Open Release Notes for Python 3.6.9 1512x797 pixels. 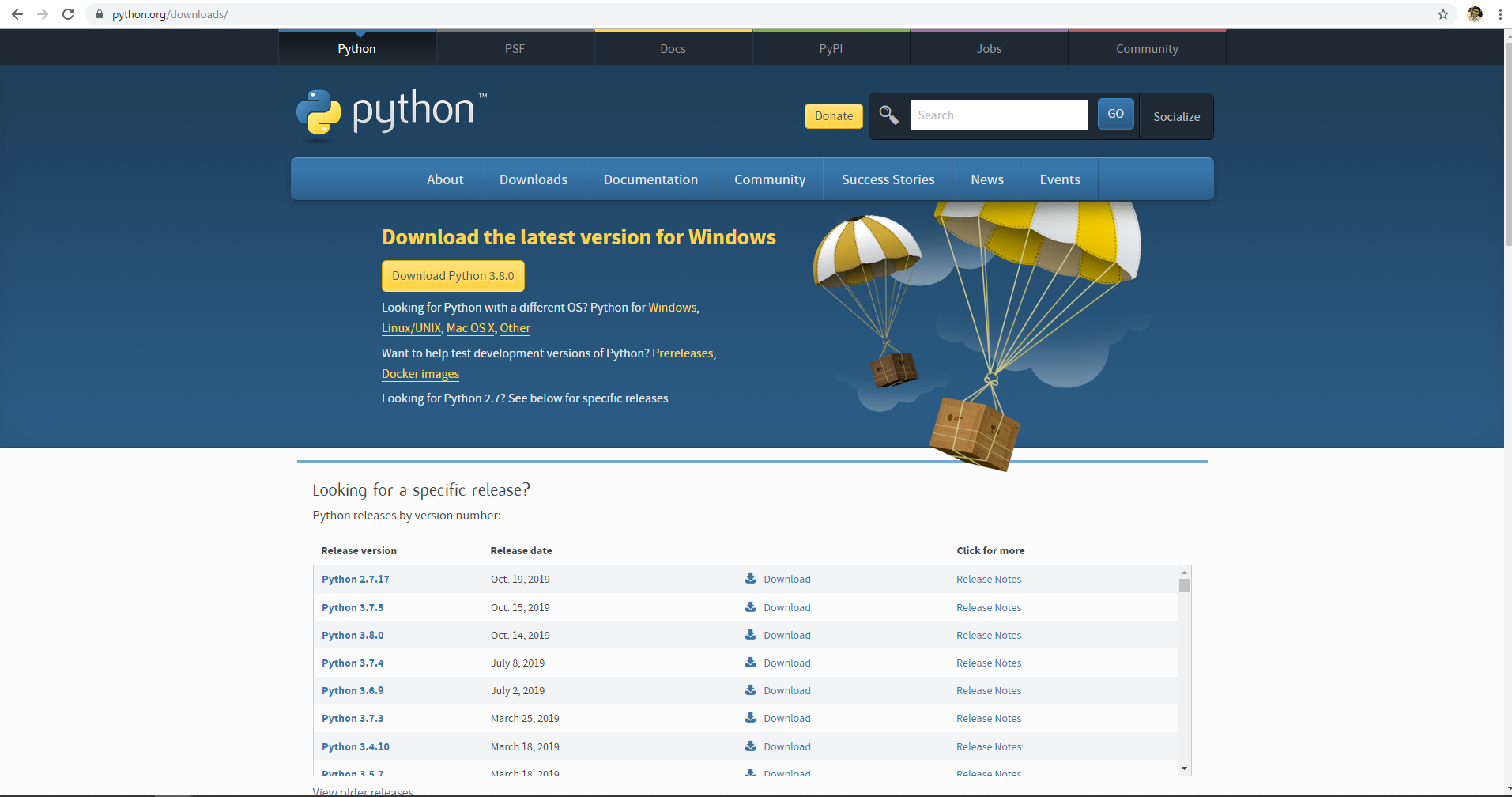(989, 690)
